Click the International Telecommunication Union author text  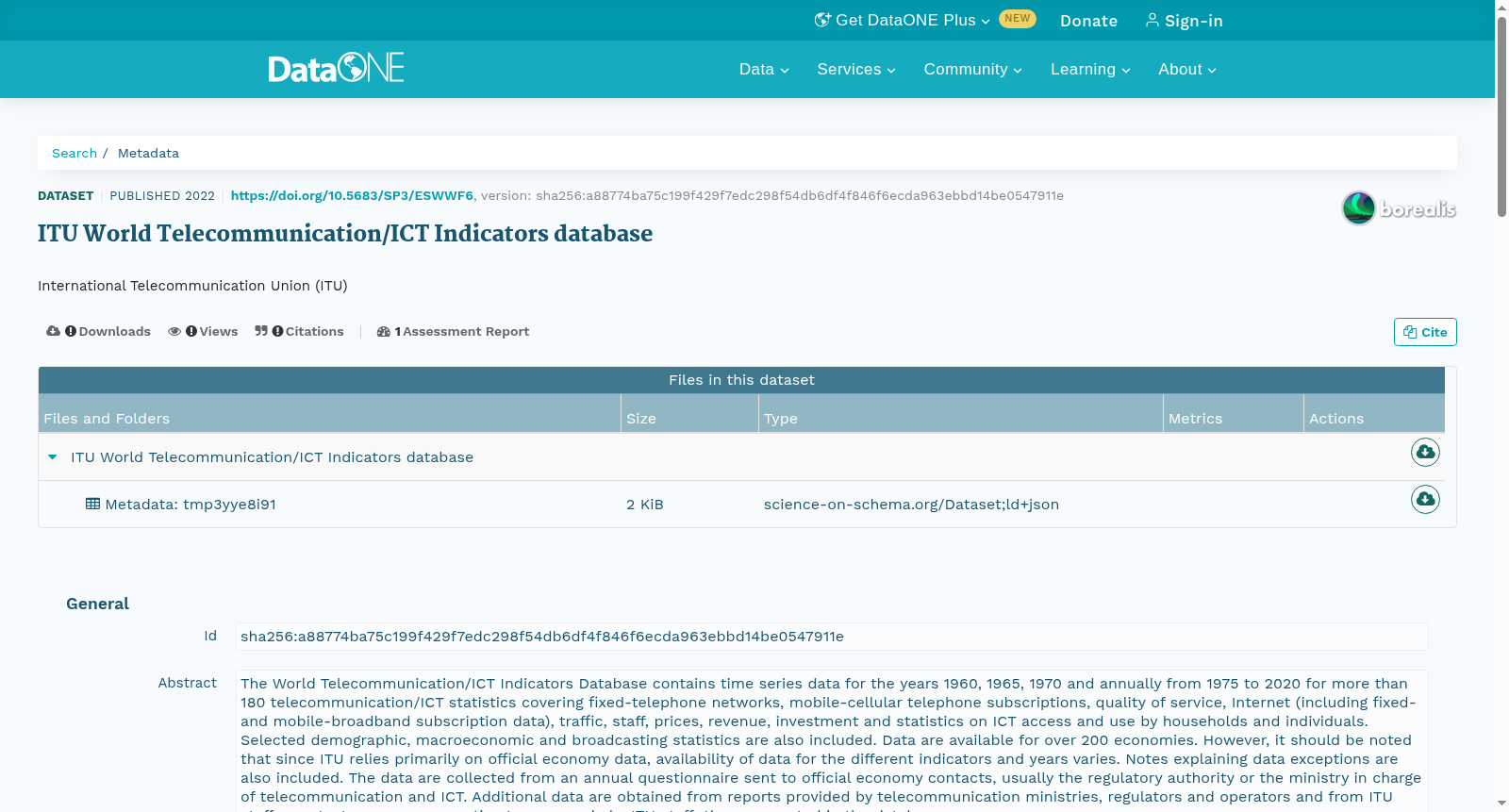192,286
